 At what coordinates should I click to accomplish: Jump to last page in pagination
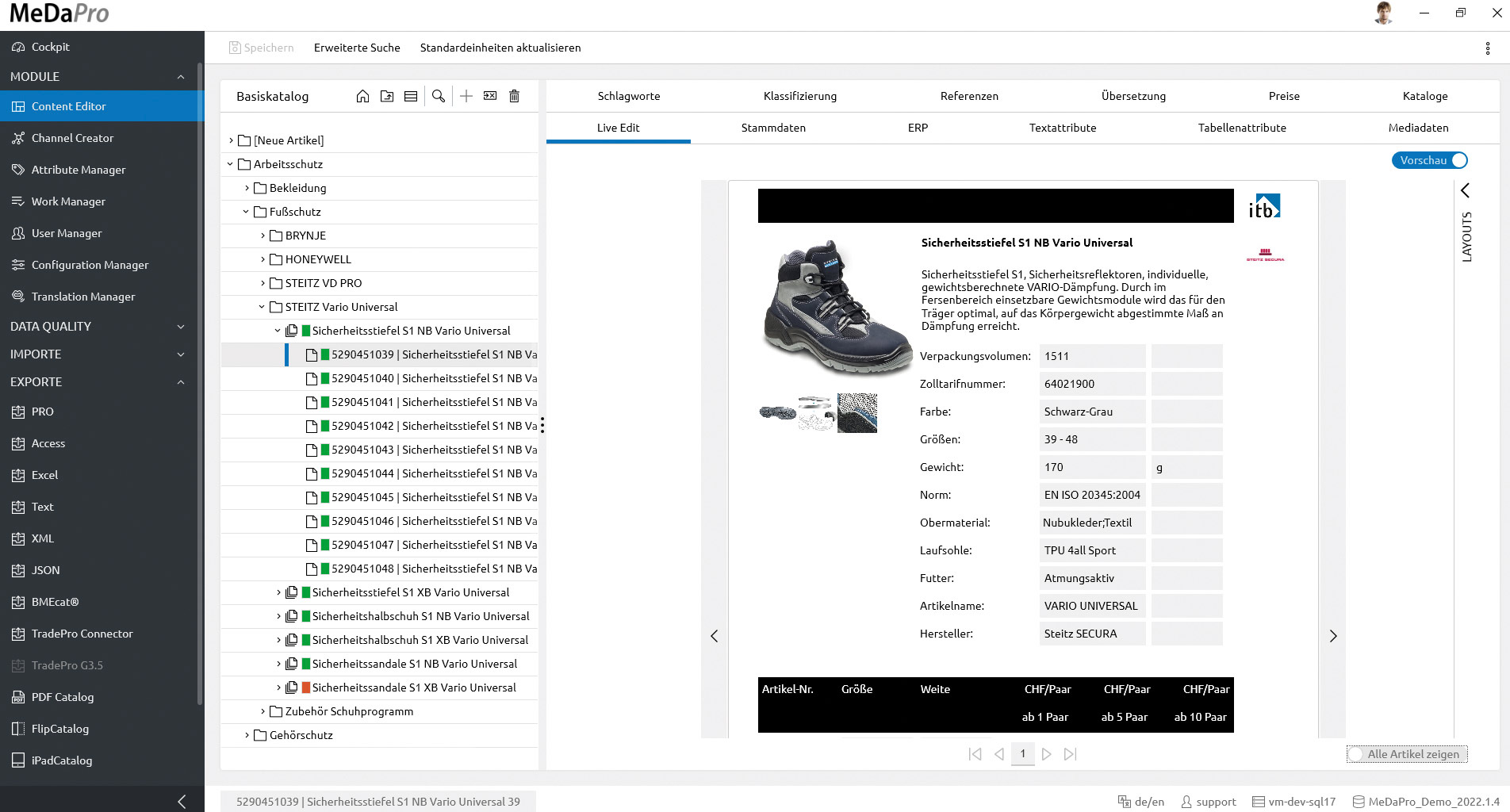[1071, 754]
